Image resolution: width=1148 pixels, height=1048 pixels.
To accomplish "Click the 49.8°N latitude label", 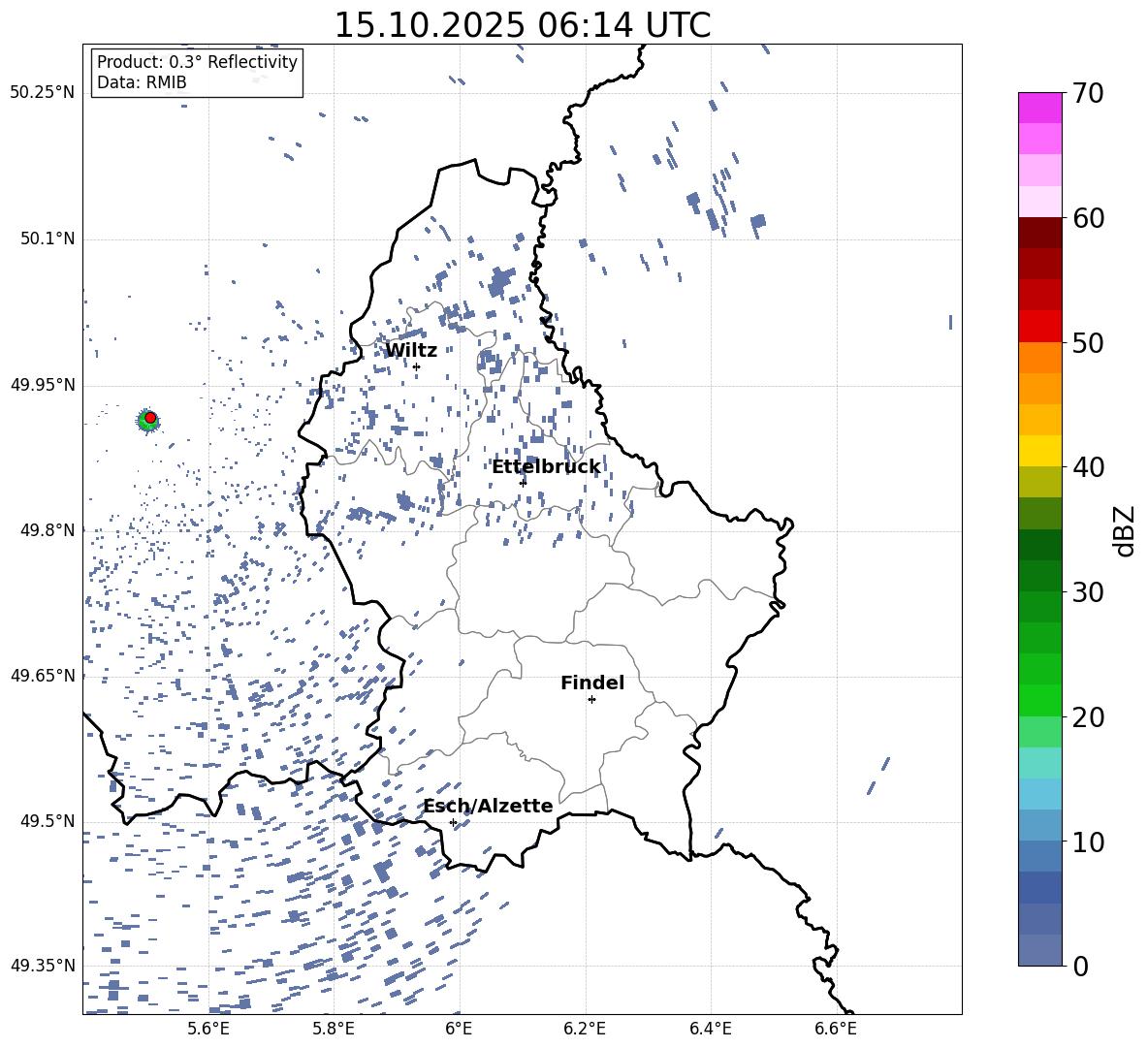I will 48,530.
